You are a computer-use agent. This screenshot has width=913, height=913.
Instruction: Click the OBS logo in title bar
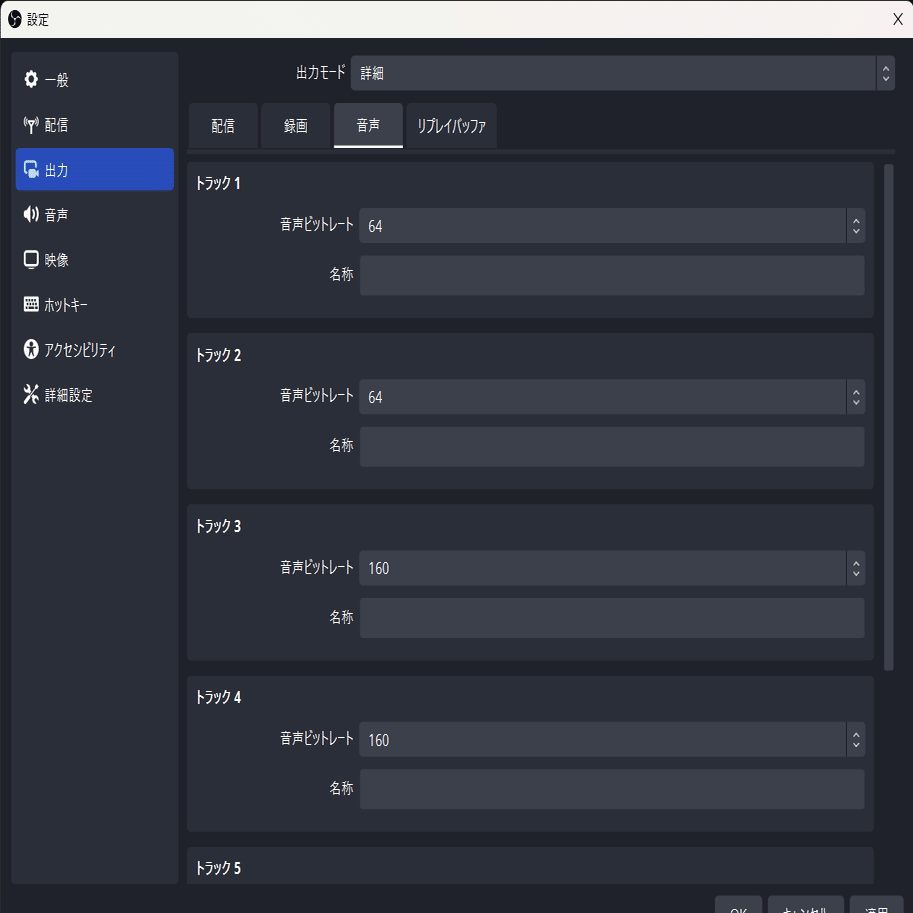tap(15, 19)
